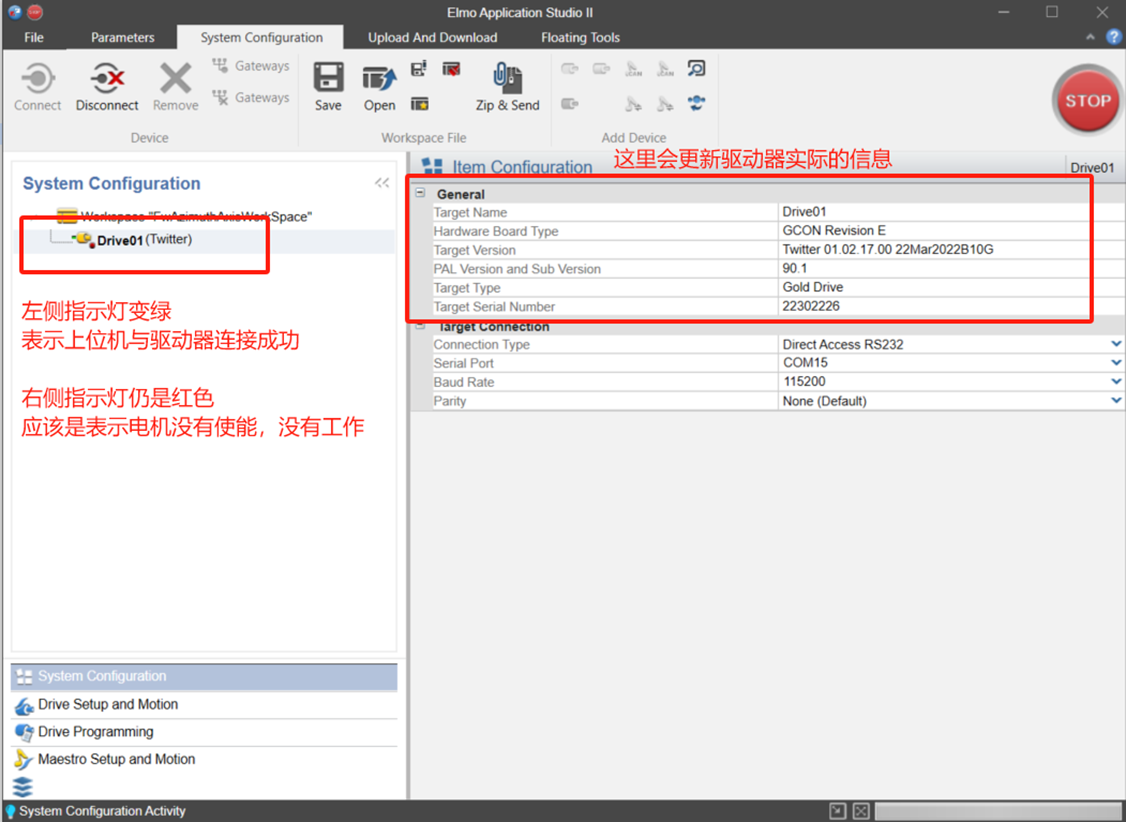Image resolution: width=1126 pixels, height=822 pixels.
Task: Go to Drive Setup and Motion
Action: [x=108, y=705]
